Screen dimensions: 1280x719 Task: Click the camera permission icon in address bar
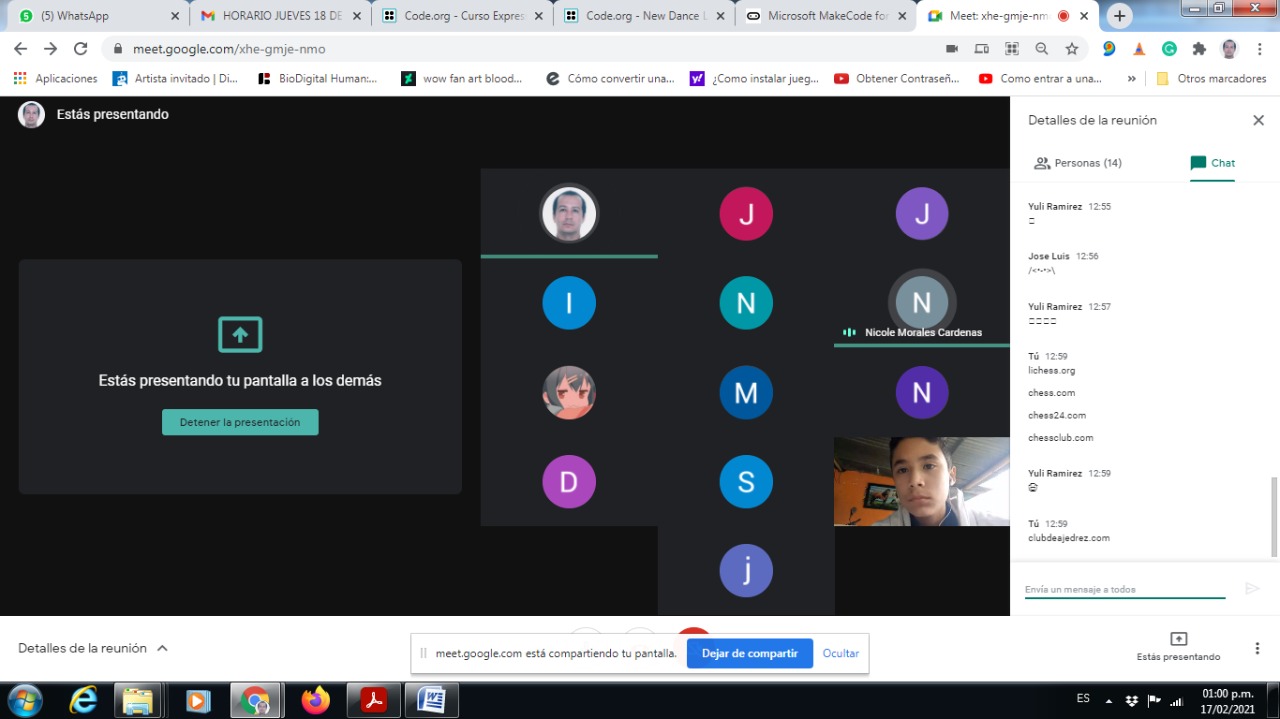tap(952, 48)
